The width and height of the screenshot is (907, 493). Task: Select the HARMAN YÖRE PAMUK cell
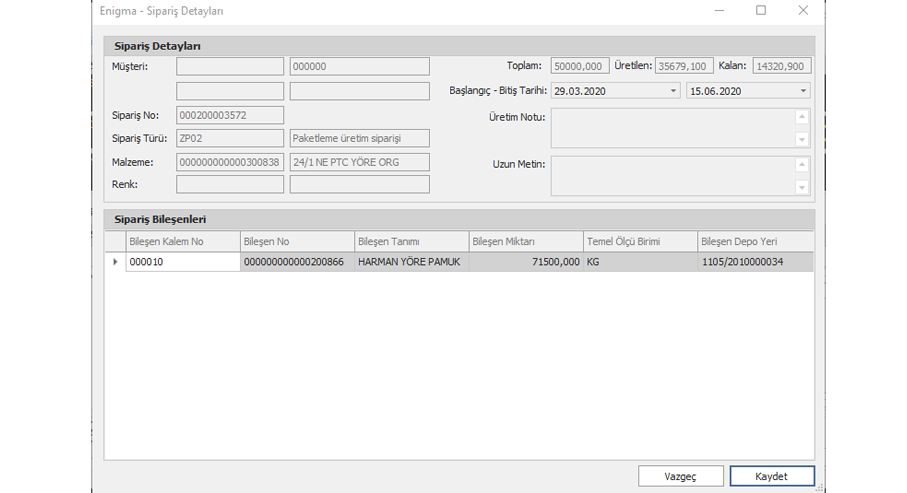coord(411,262)
